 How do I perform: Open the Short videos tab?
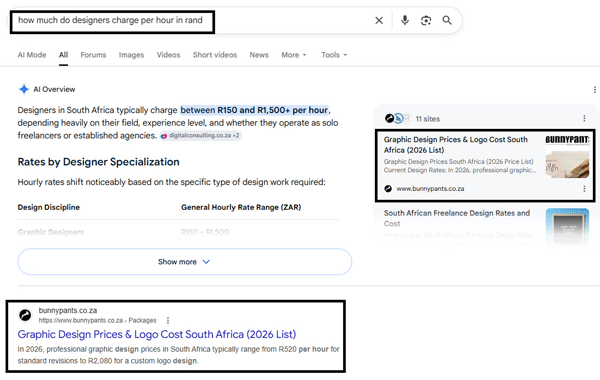point(215,55)
